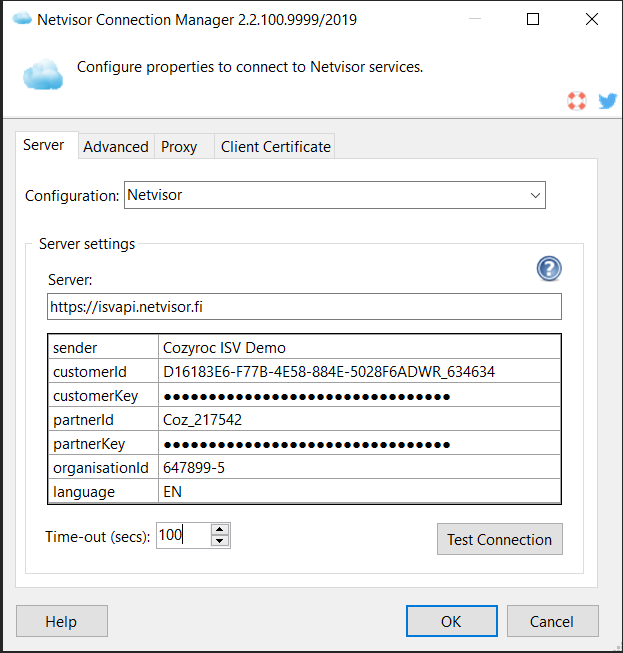Click the Test Connection button
Image resolution: width=623 pixels, height=653 pixels.
coord(499,539)
